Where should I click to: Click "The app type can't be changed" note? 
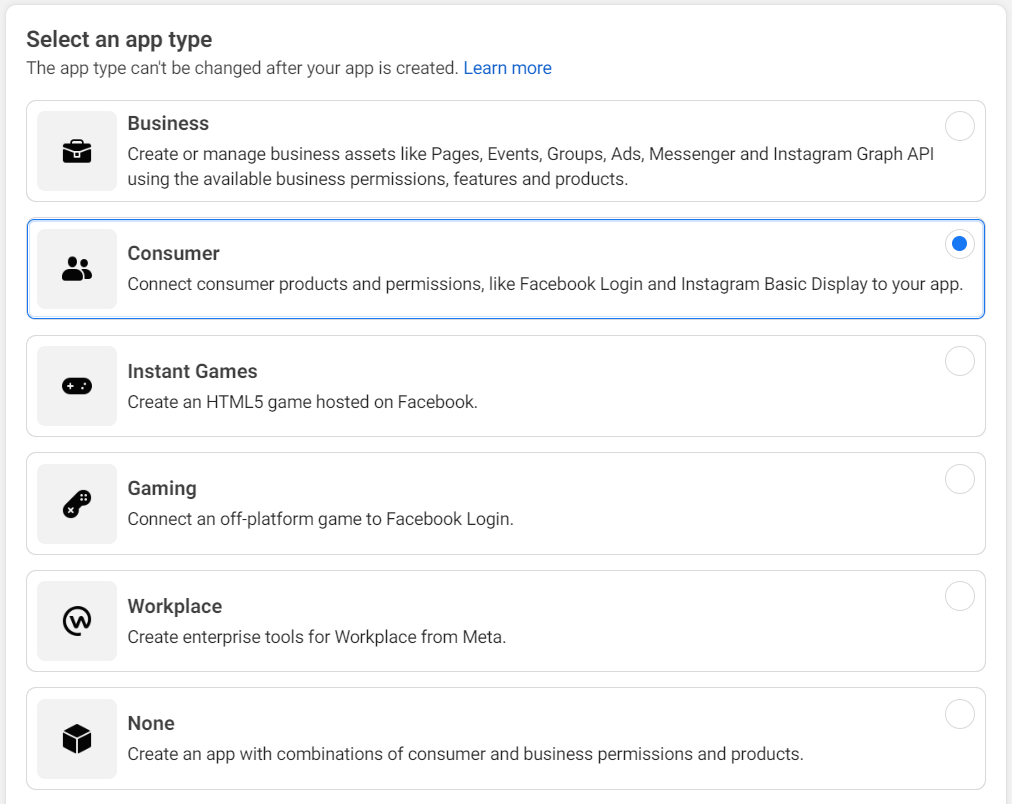[x=242, y=68]
